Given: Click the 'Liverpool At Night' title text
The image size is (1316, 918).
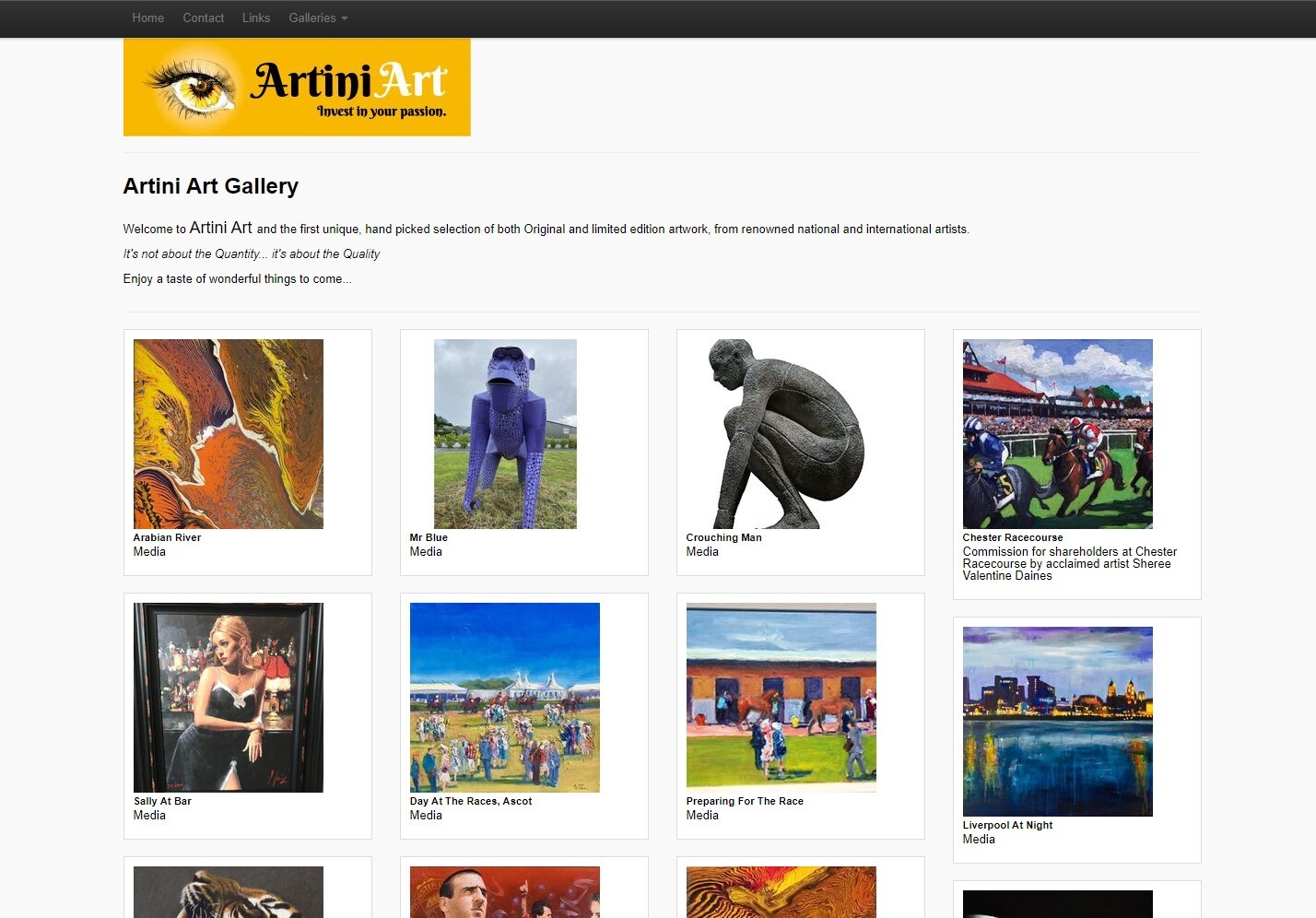Looking at the screenshot, I should 1007,825.
